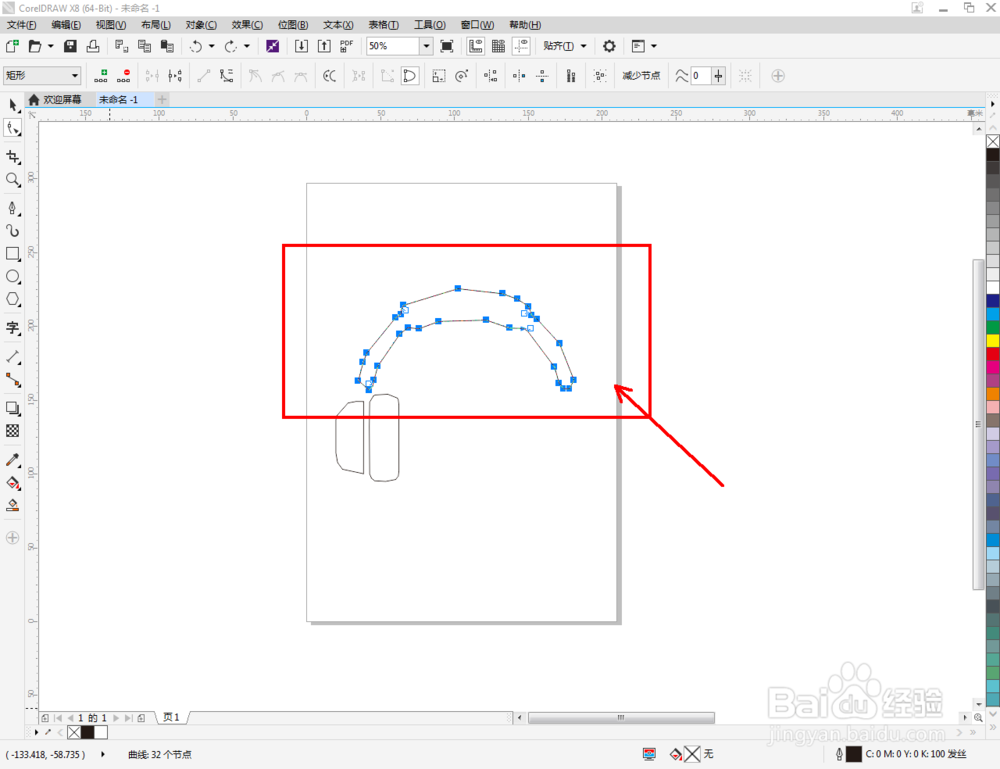Viewport: 1000px width, 769px height.
Task: Expand the selection mode dropdown
Action: 75,76
